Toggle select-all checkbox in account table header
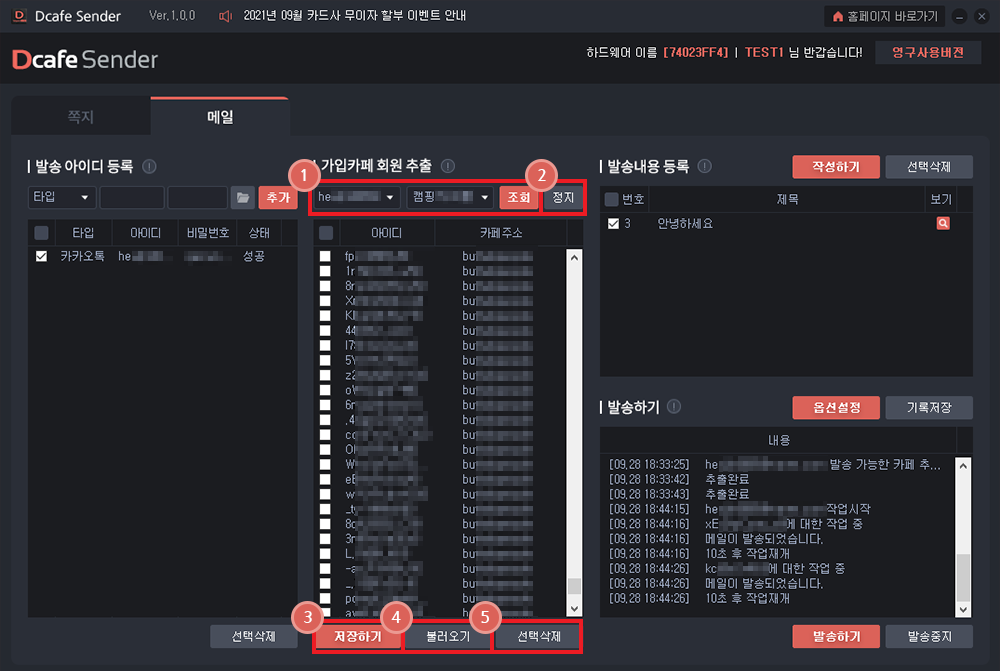This screenshot has width=1000, height=671. point(41,233)
